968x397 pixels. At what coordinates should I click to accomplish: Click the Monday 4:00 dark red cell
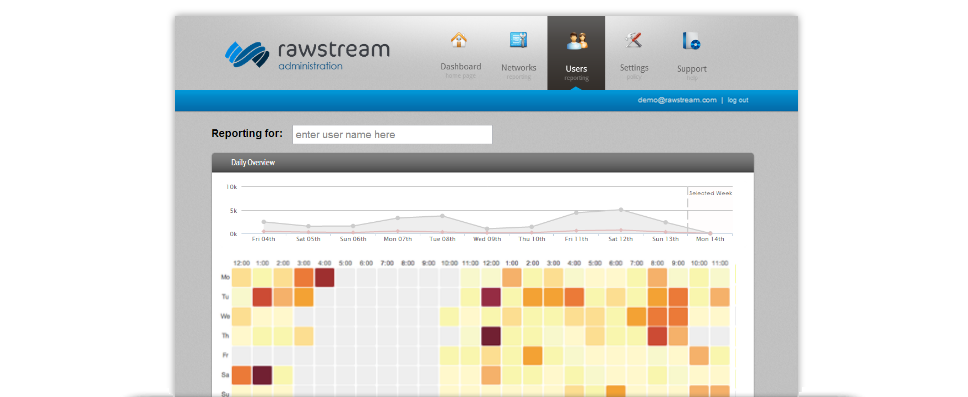point(325,277)
